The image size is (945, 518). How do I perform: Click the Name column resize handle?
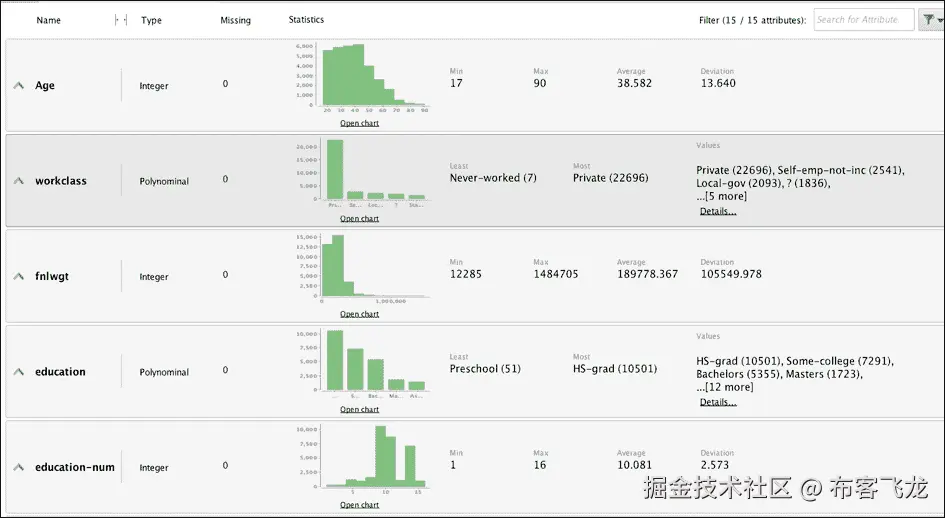tap(121, 20)
